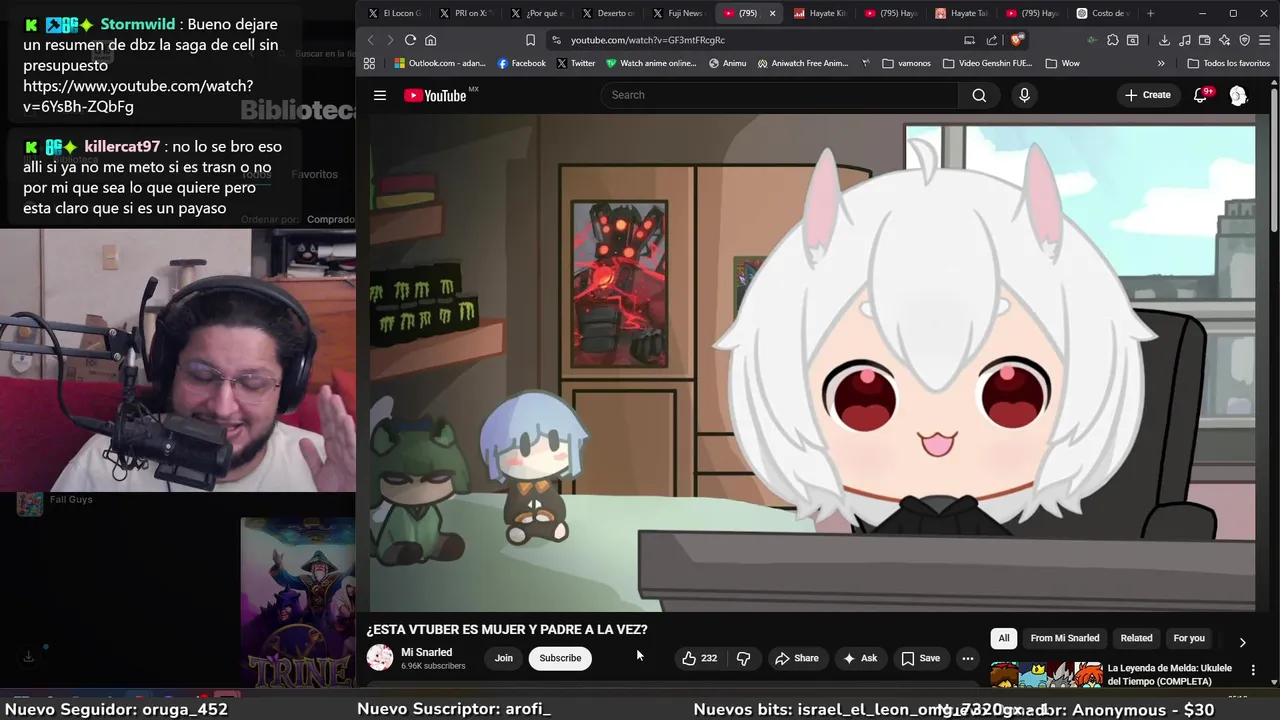Switch to El Locon G tab
The height and width of the screenshot is (720, 1280).
point(395,13)
